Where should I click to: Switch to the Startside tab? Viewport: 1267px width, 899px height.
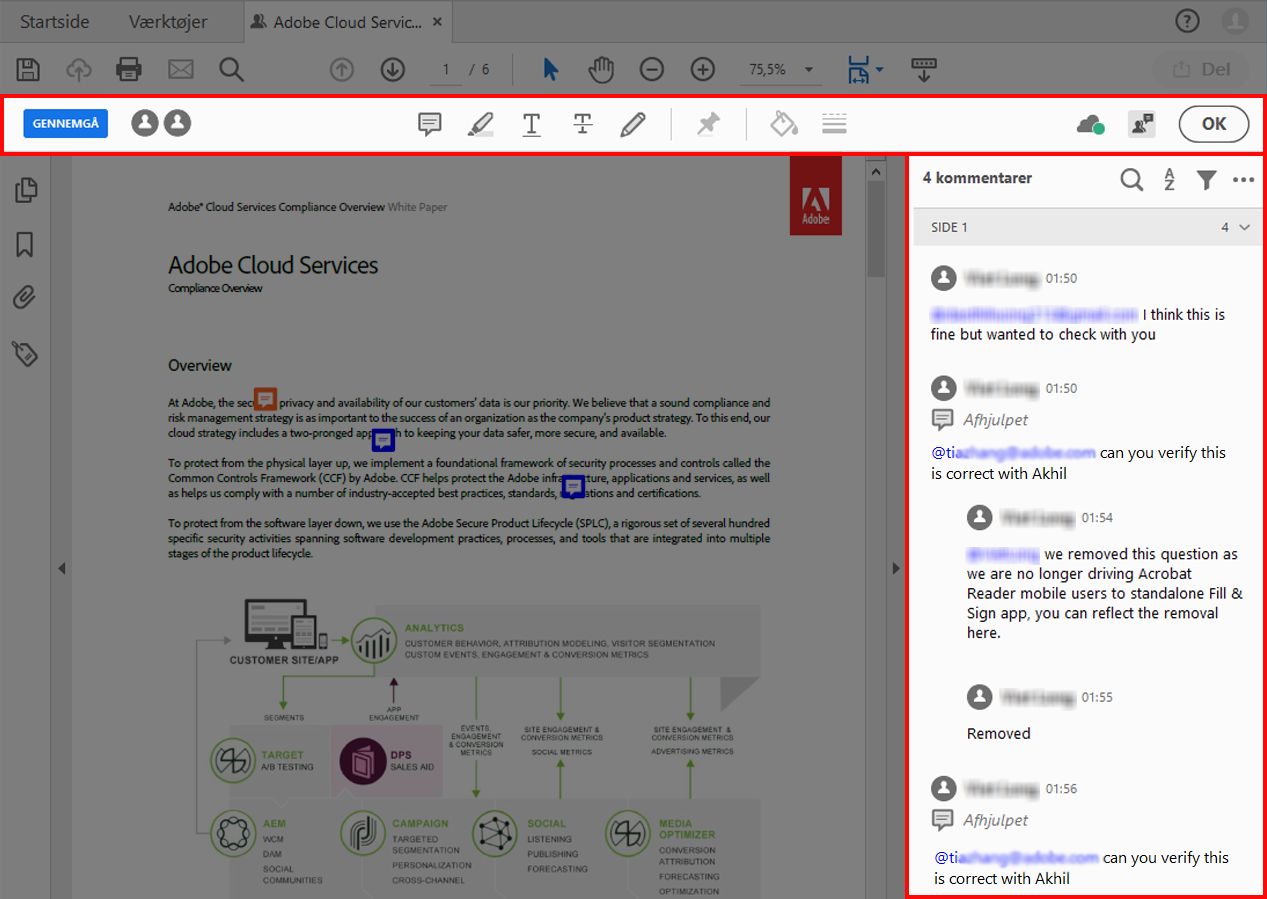(x=56, y=21)
